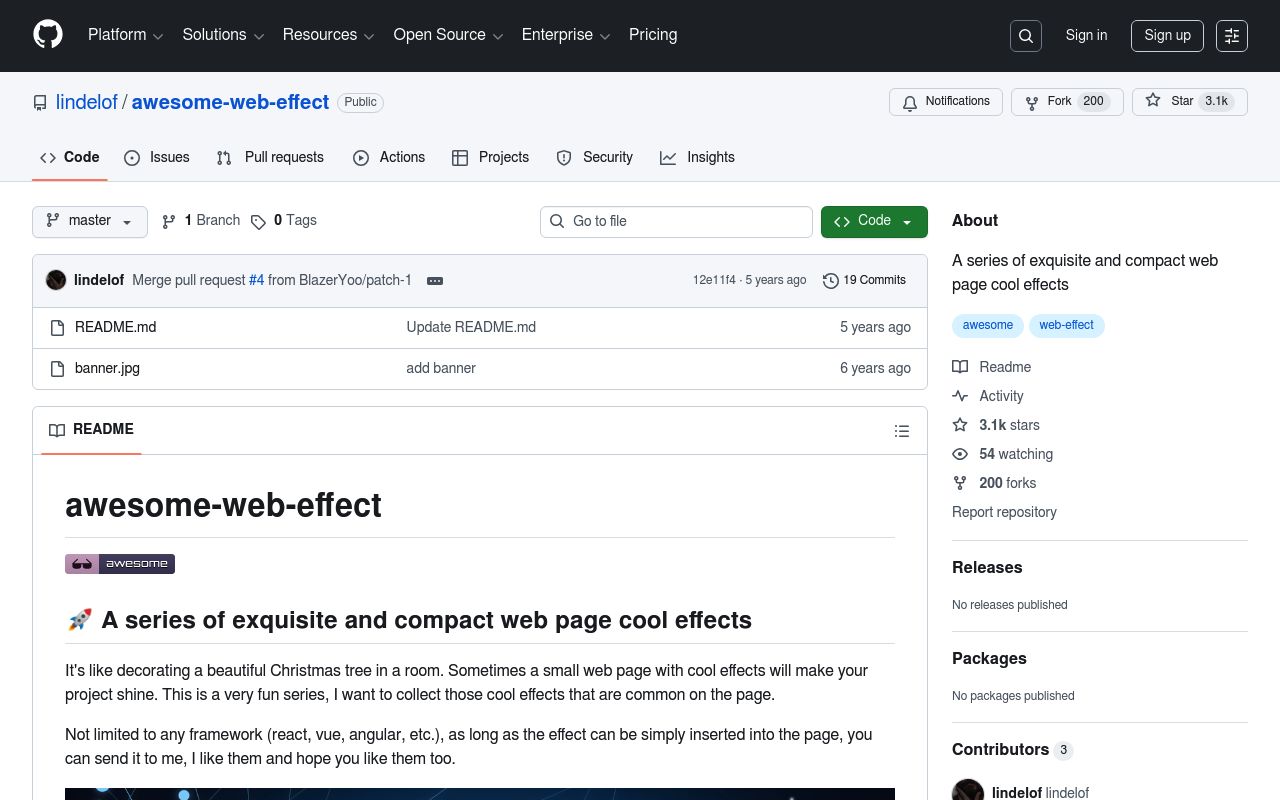The image size is (1280, 800).
Task: Open the command palette icon
Action: pyautogui.click(x=1231, y=36)
